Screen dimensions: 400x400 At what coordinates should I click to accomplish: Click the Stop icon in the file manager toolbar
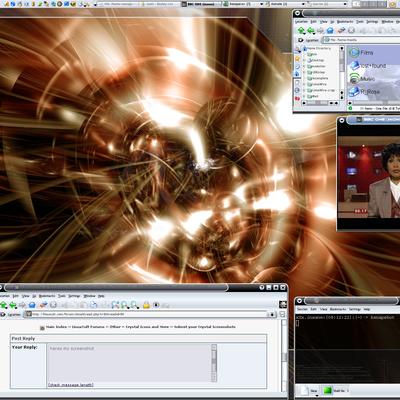tap(351, 31)
